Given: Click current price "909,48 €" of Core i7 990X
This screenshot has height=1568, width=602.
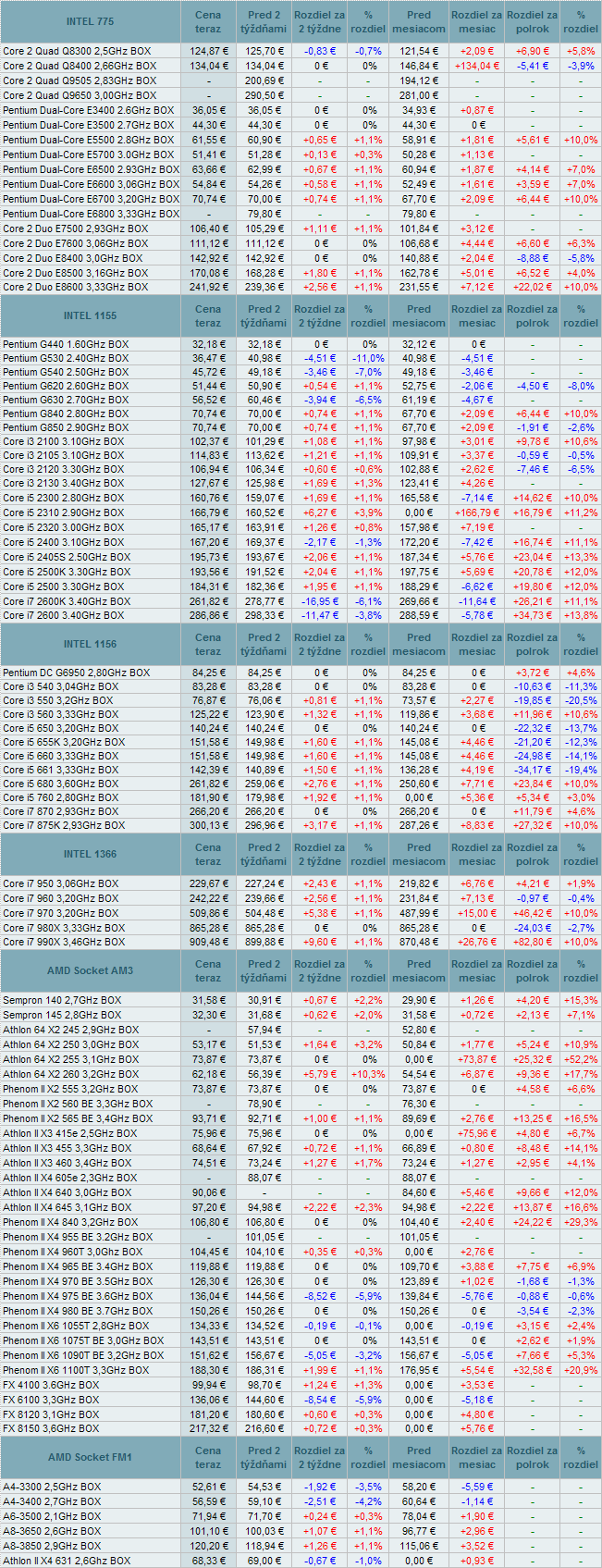Looking at the screenshot, I should [209, 942].
